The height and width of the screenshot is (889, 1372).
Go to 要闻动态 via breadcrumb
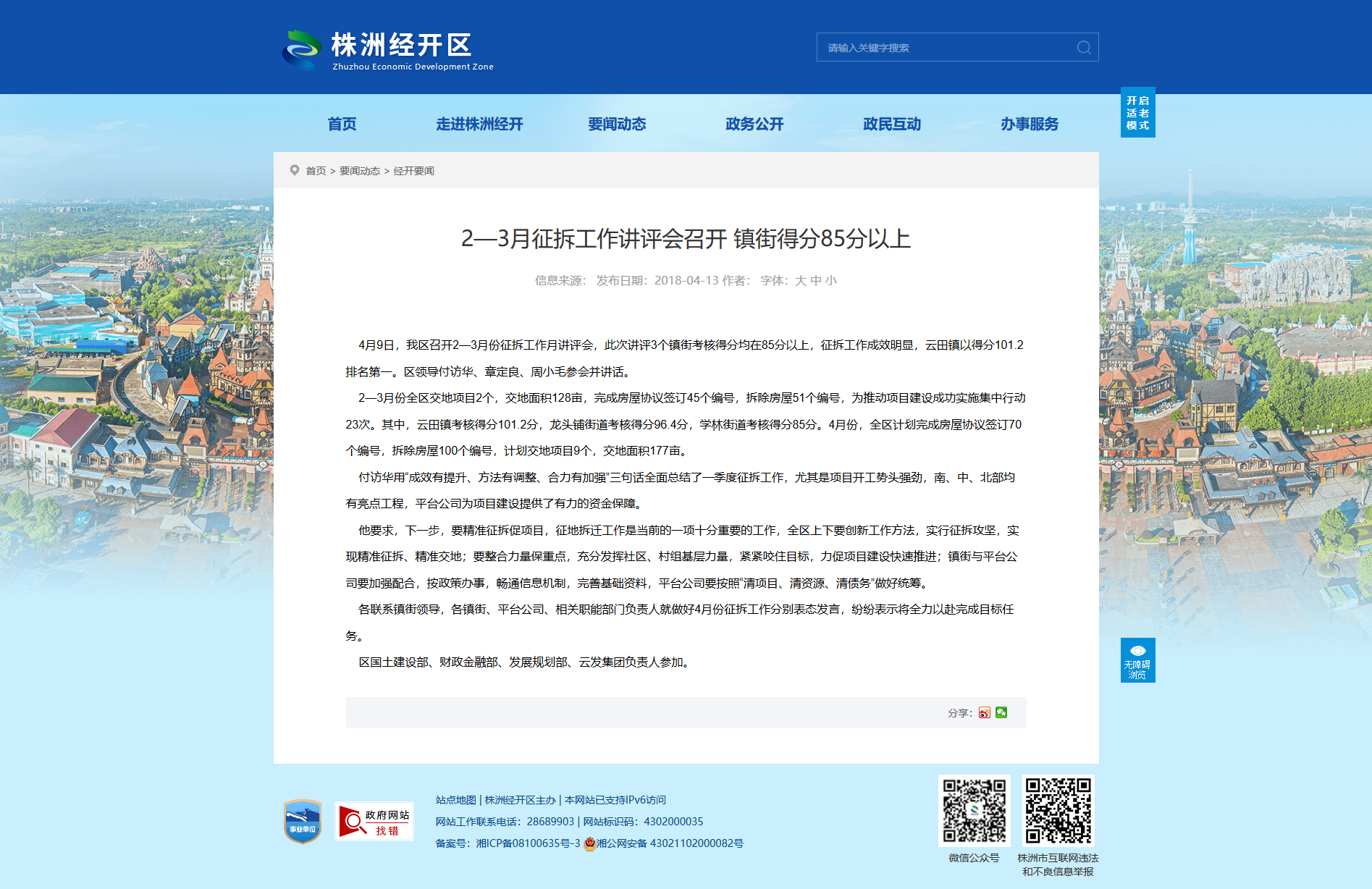click(360, 171)
